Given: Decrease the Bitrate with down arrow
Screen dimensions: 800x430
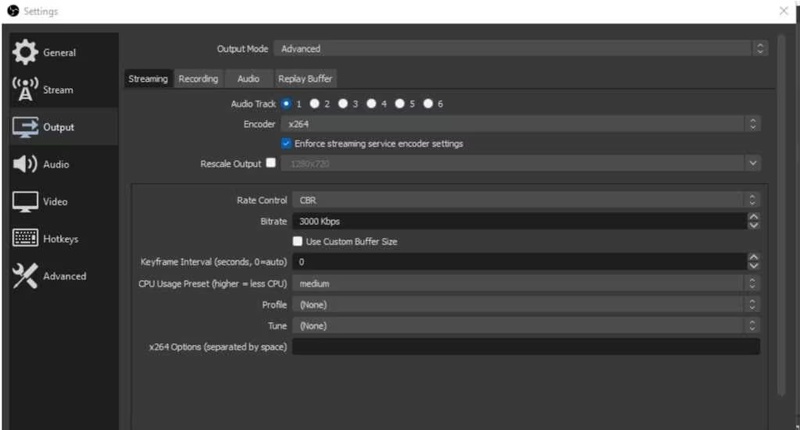Looking at the screenshot, I should pos(753,225).
